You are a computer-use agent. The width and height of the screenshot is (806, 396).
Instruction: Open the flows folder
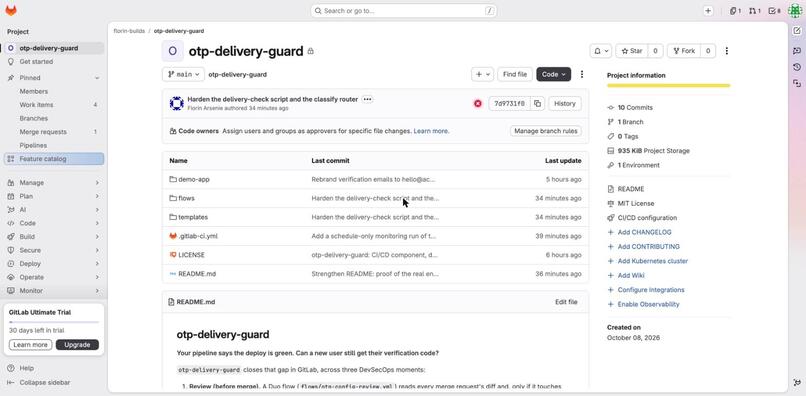click(x=186, y=198)
